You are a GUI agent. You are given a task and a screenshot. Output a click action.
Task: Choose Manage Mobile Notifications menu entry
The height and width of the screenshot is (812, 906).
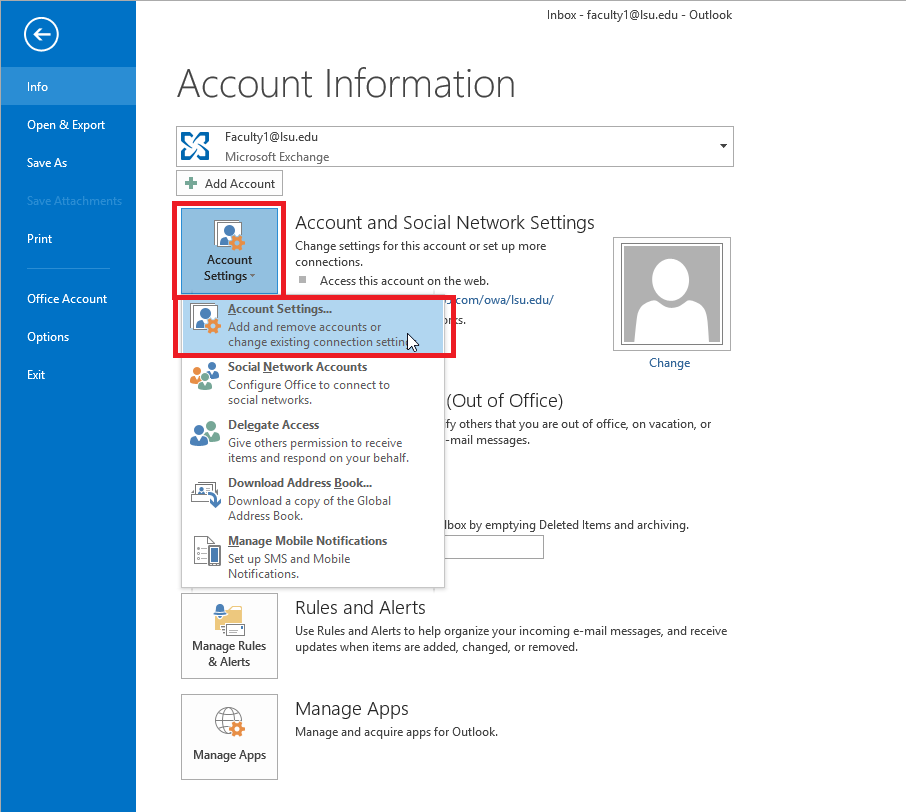[313, 557]
